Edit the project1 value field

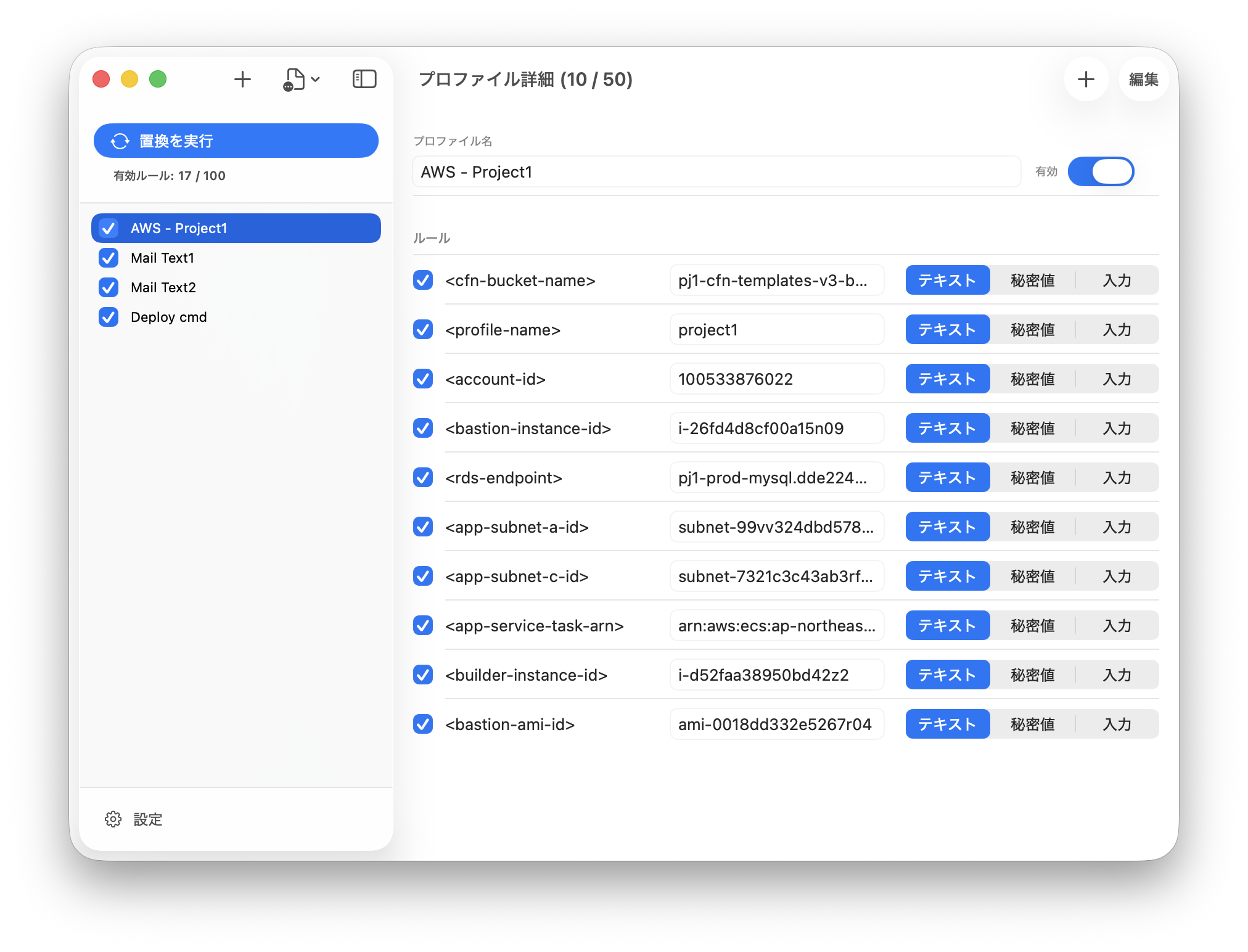(777, 329)
